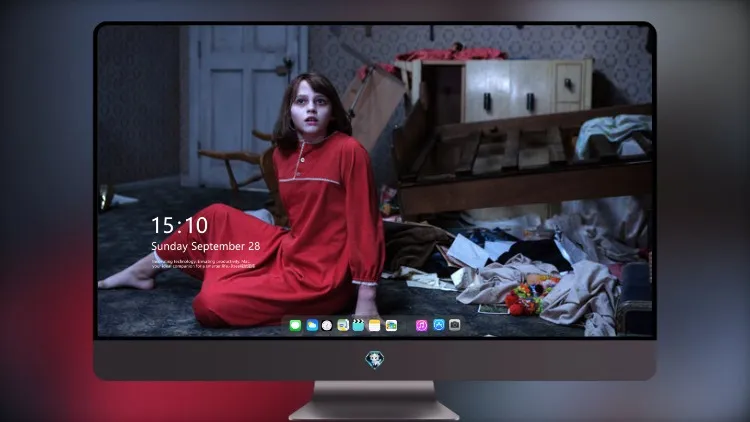This screenshot has width=750, height=422.
Task: Click the Sunday September 28 date text
Action: (206, 246)
